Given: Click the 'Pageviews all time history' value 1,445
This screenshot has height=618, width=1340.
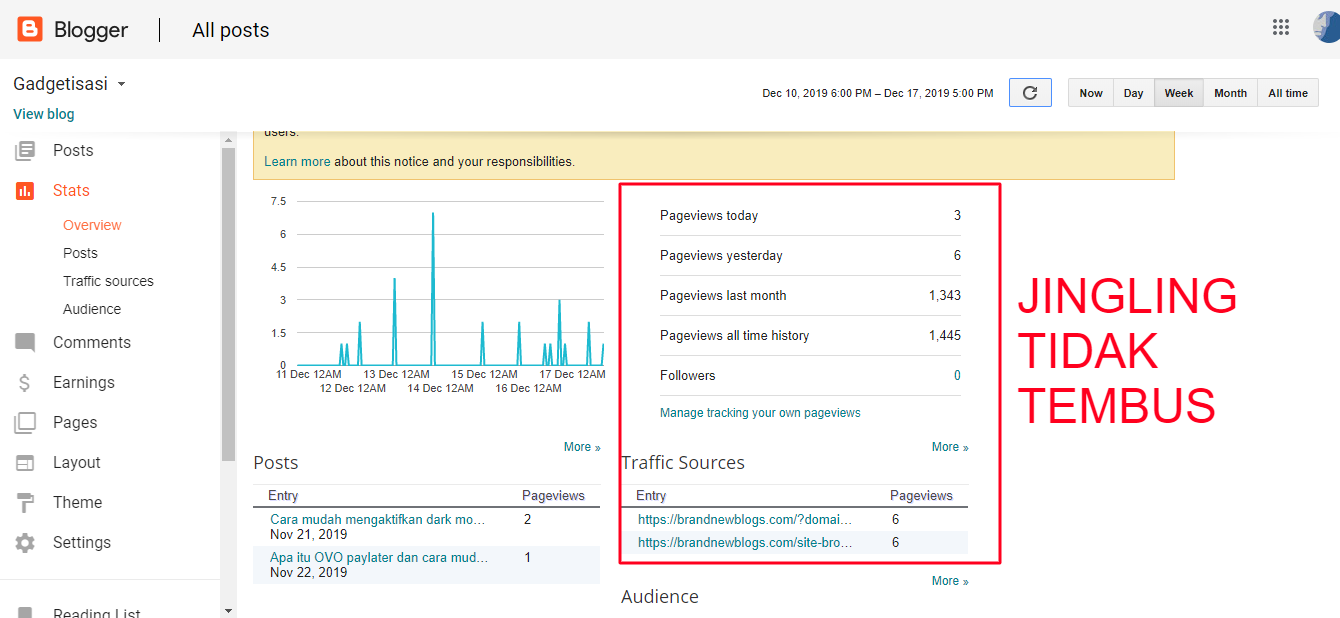Looking at the screenshot, I should (x=945, y=336).
